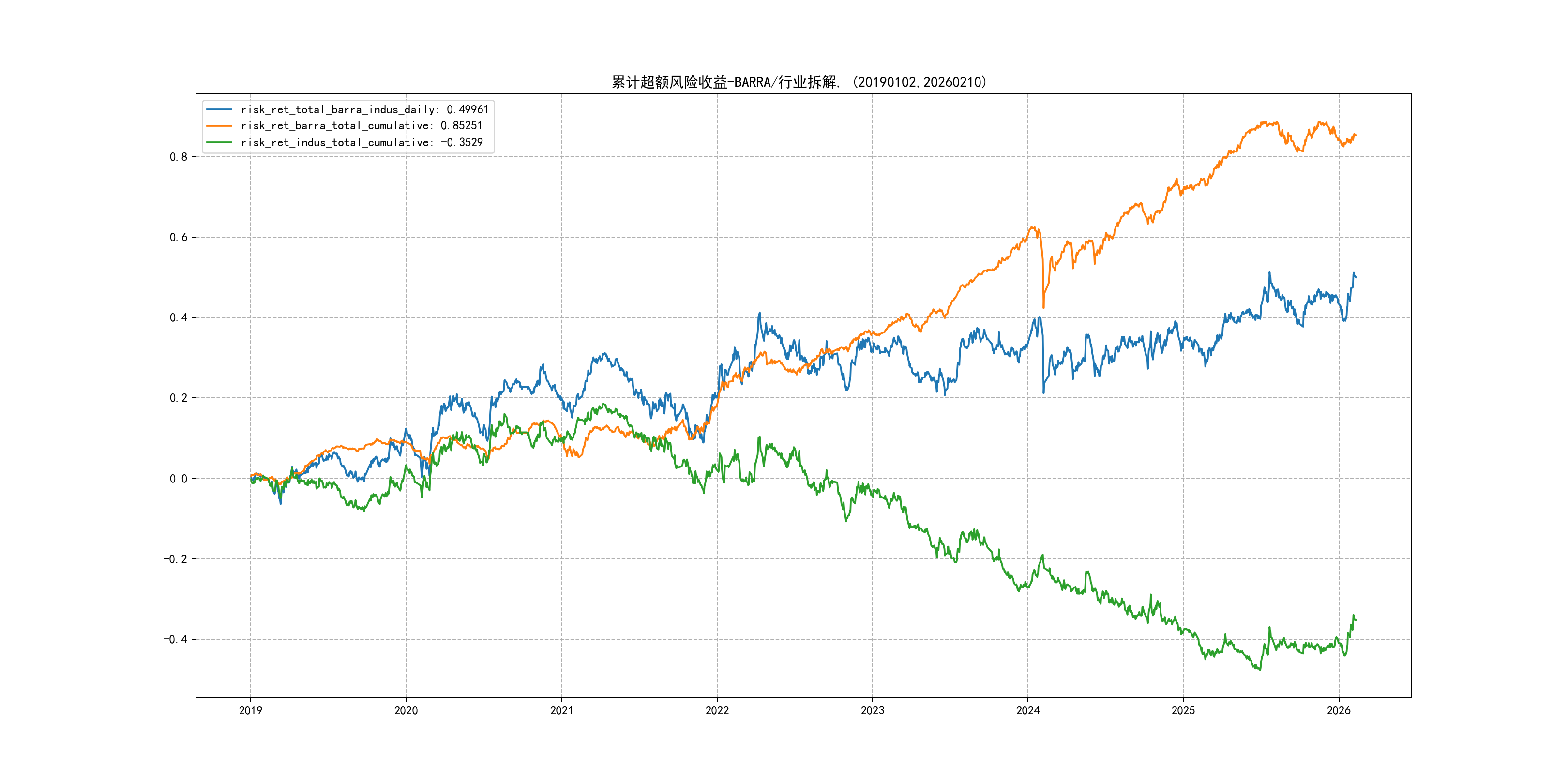Click the 0.0 y-axis tick label
Viewport: 1568px width, 784px height.
[x=179, y=479]
